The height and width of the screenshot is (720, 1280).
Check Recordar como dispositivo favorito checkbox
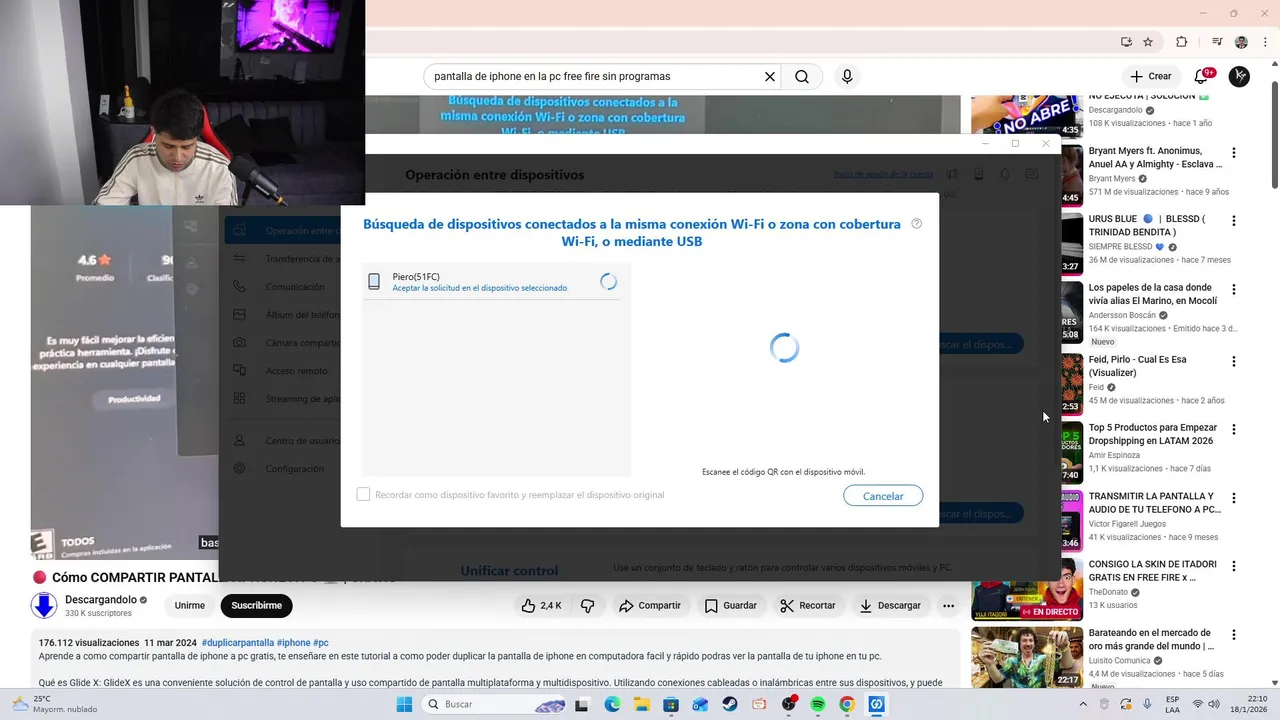[363, 494]
